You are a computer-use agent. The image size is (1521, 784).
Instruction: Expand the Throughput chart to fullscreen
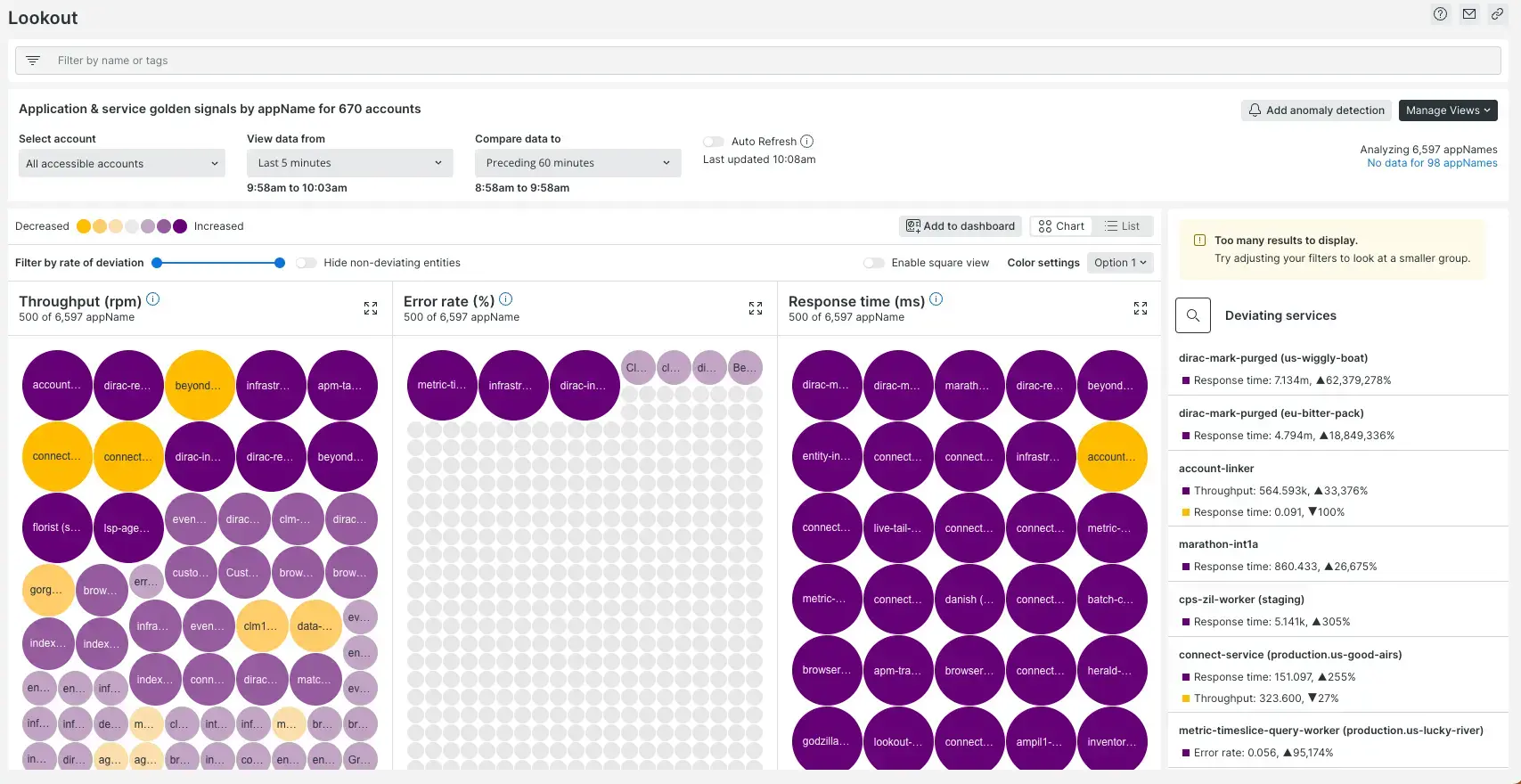pos(371,308)
